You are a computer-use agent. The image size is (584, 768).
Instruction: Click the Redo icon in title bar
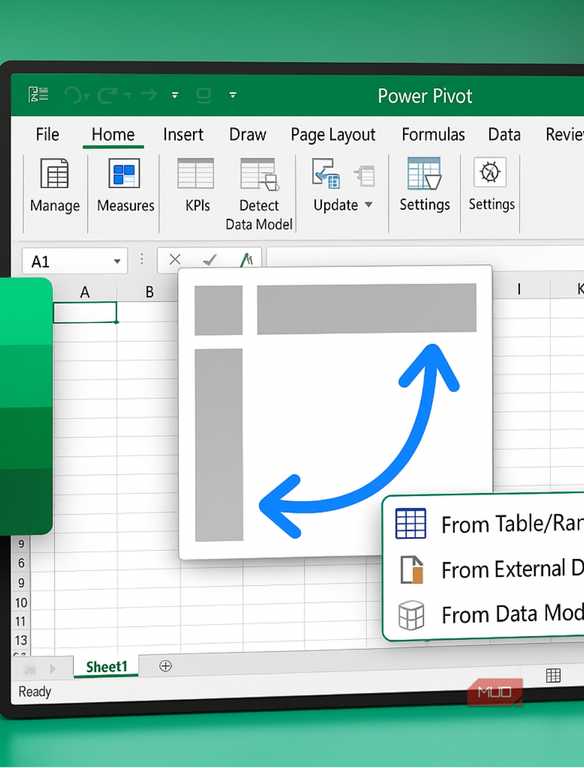coord(108,95)
